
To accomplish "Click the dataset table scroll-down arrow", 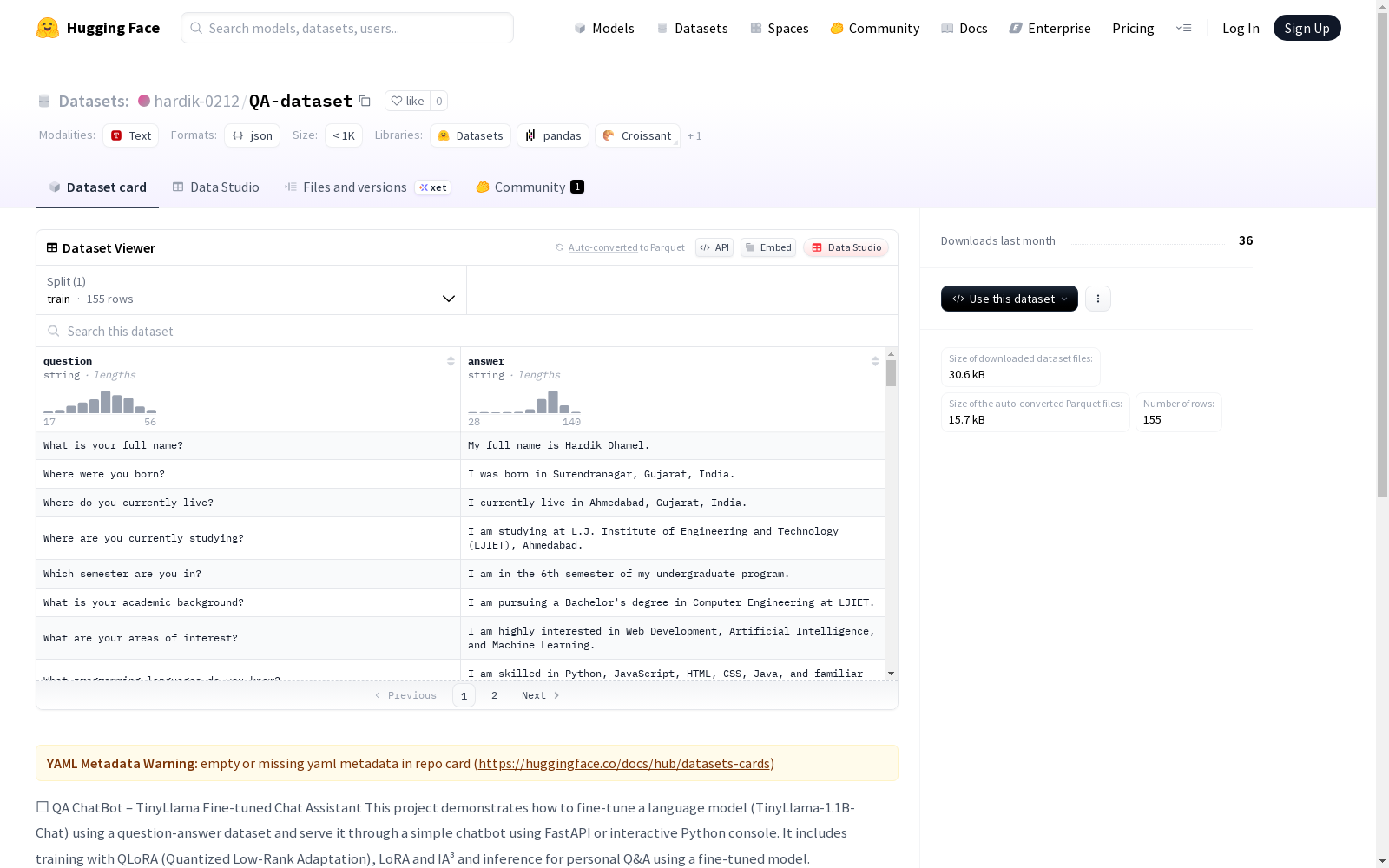I will pyautogui.click(x=891, y=674).
